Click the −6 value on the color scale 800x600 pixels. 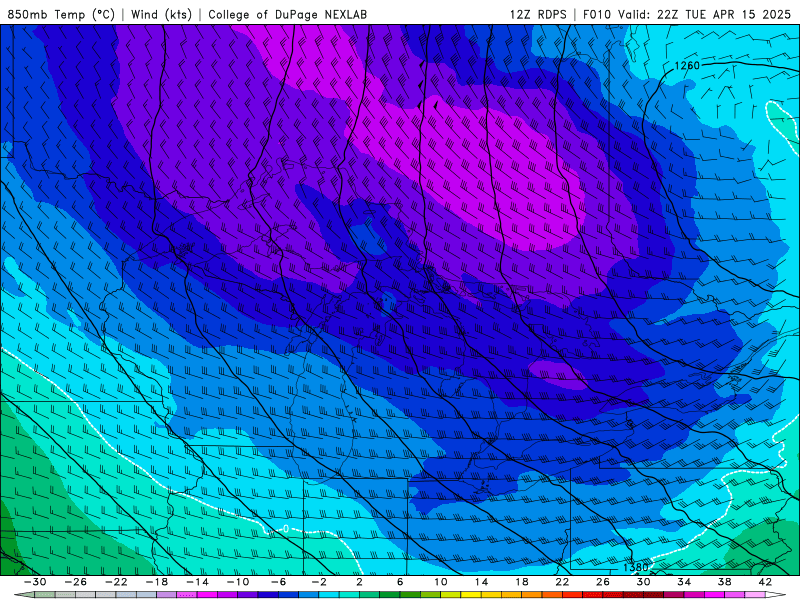click(279, 582)
